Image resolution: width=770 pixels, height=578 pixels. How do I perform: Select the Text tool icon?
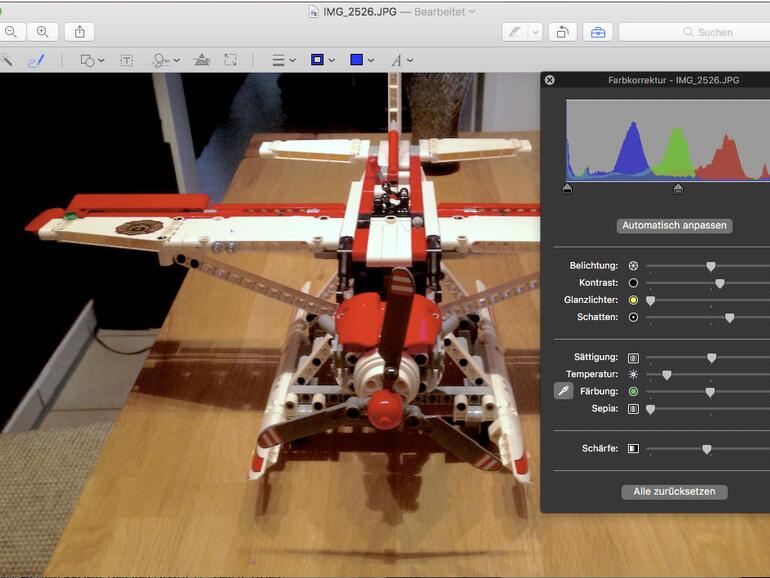[127, 60]
